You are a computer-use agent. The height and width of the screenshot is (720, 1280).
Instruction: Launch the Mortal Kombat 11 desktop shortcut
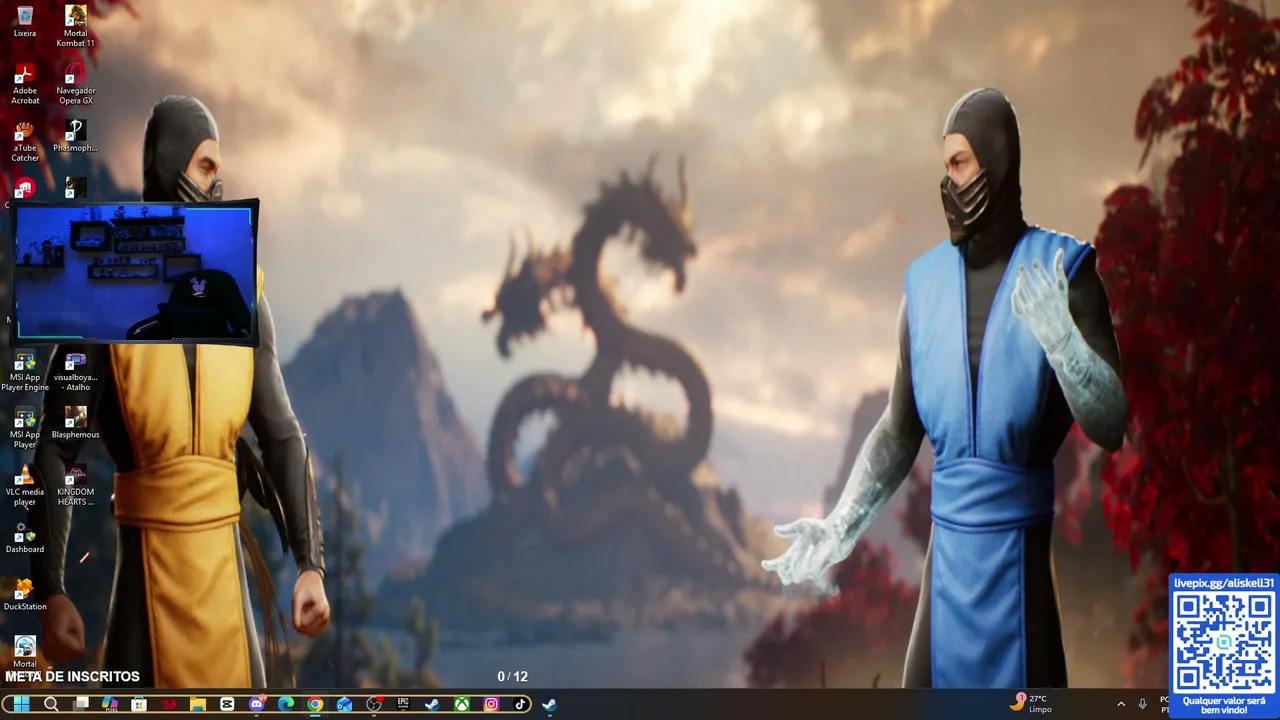(x=75, y=27)
